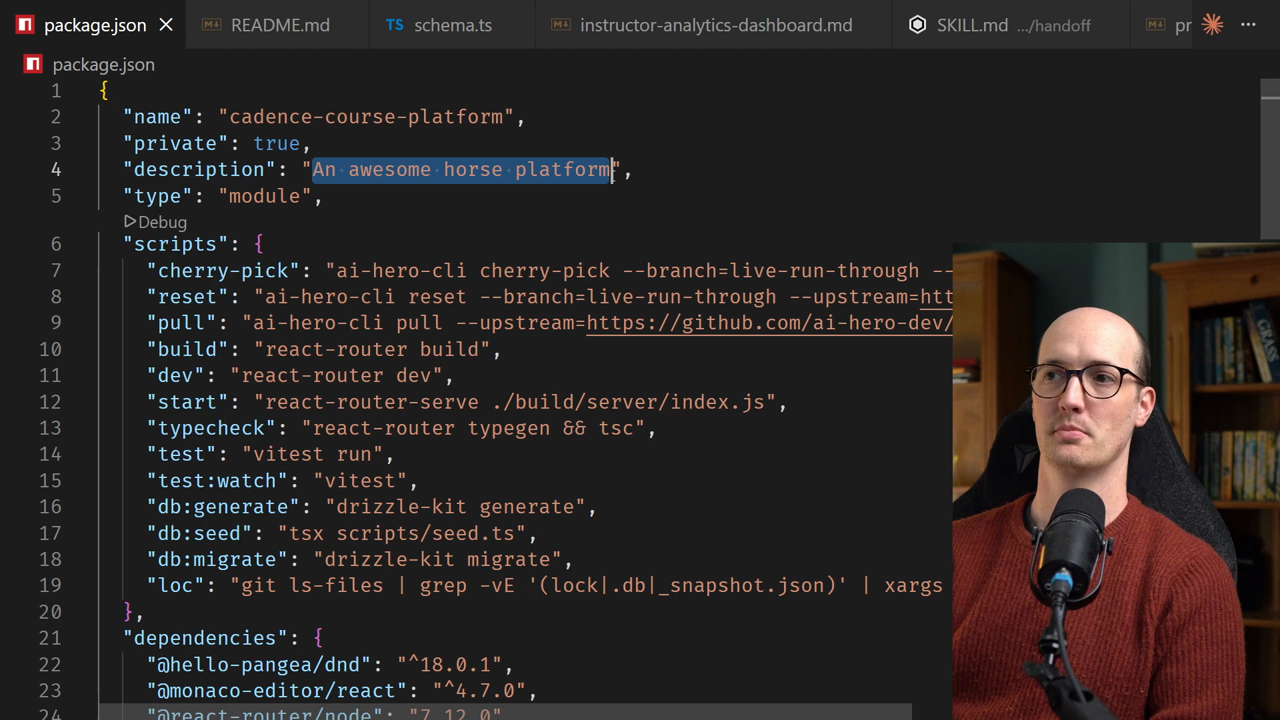Click the "description" key on line 4
This screenshot has width=1280, height=720.
(199, 170)
